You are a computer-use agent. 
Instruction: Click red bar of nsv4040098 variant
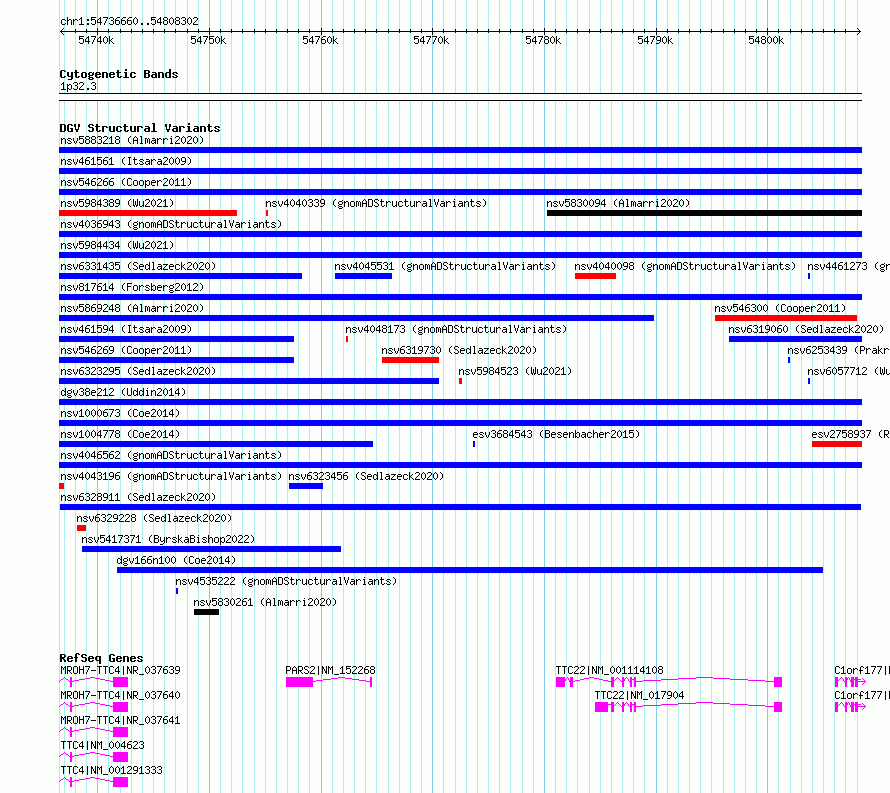coord(595,276)
